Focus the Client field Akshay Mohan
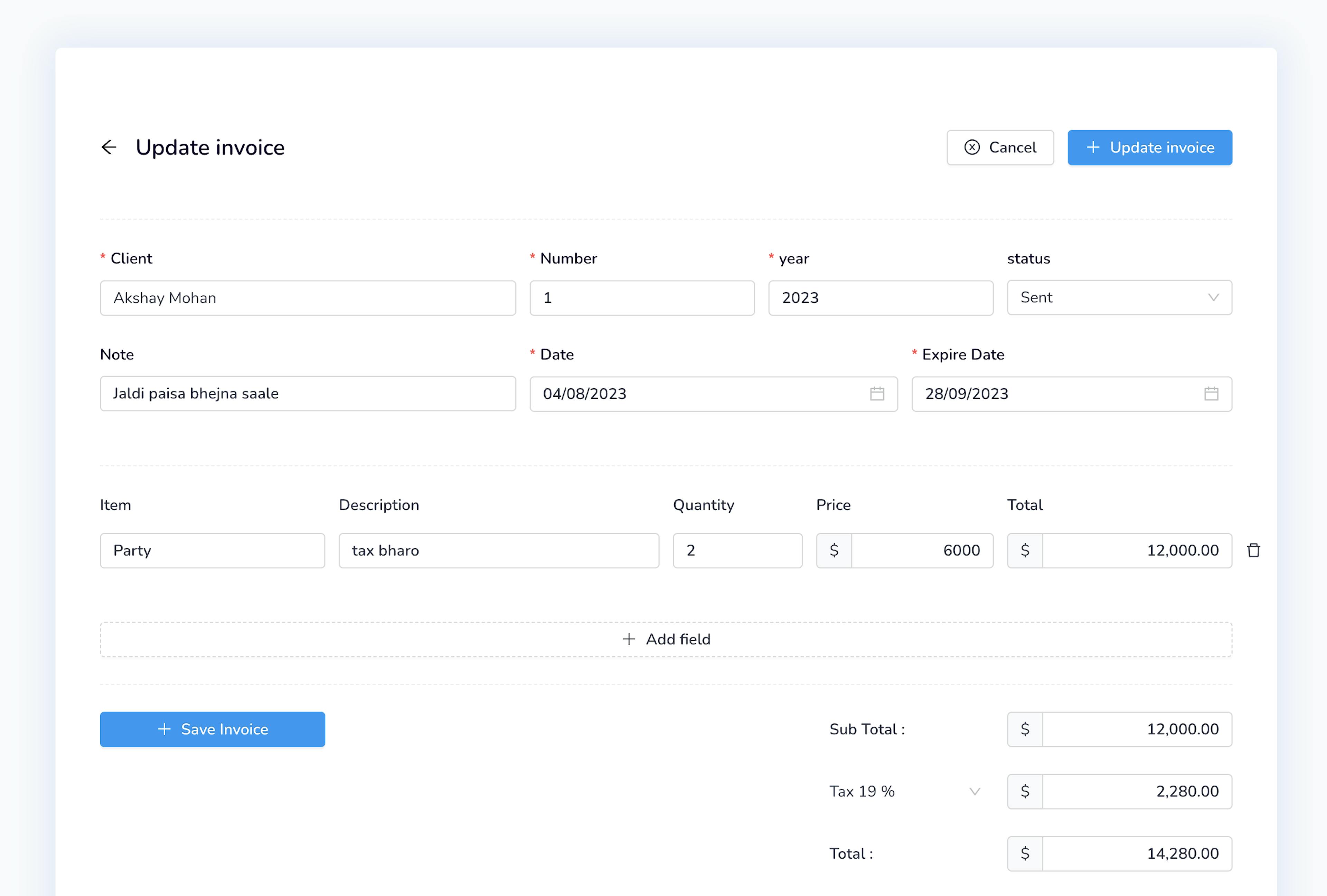This screenshot has width=1327, height=896. [308, 298]
